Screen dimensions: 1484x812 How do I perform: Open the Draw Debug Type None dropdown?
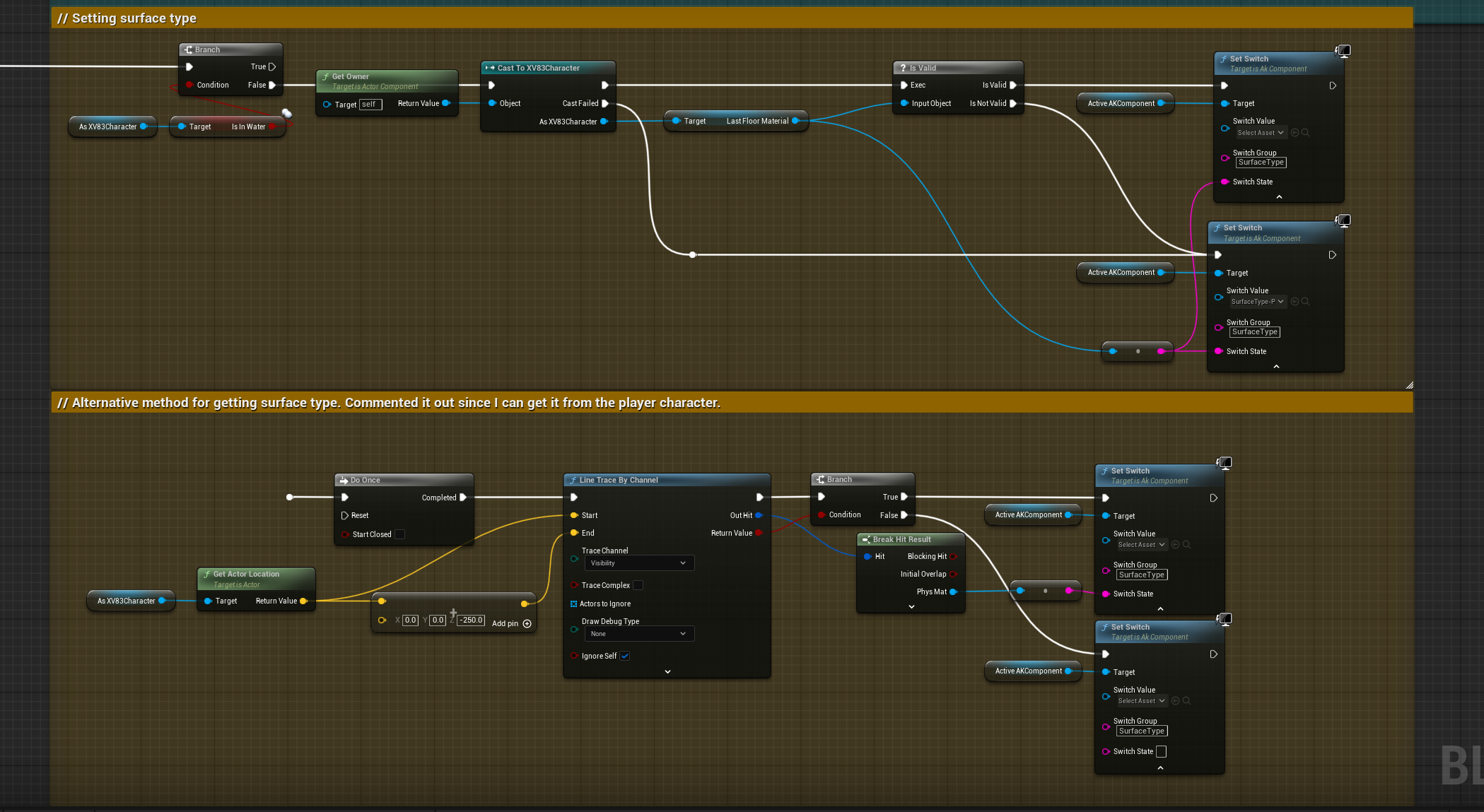(x=639, y=634)
